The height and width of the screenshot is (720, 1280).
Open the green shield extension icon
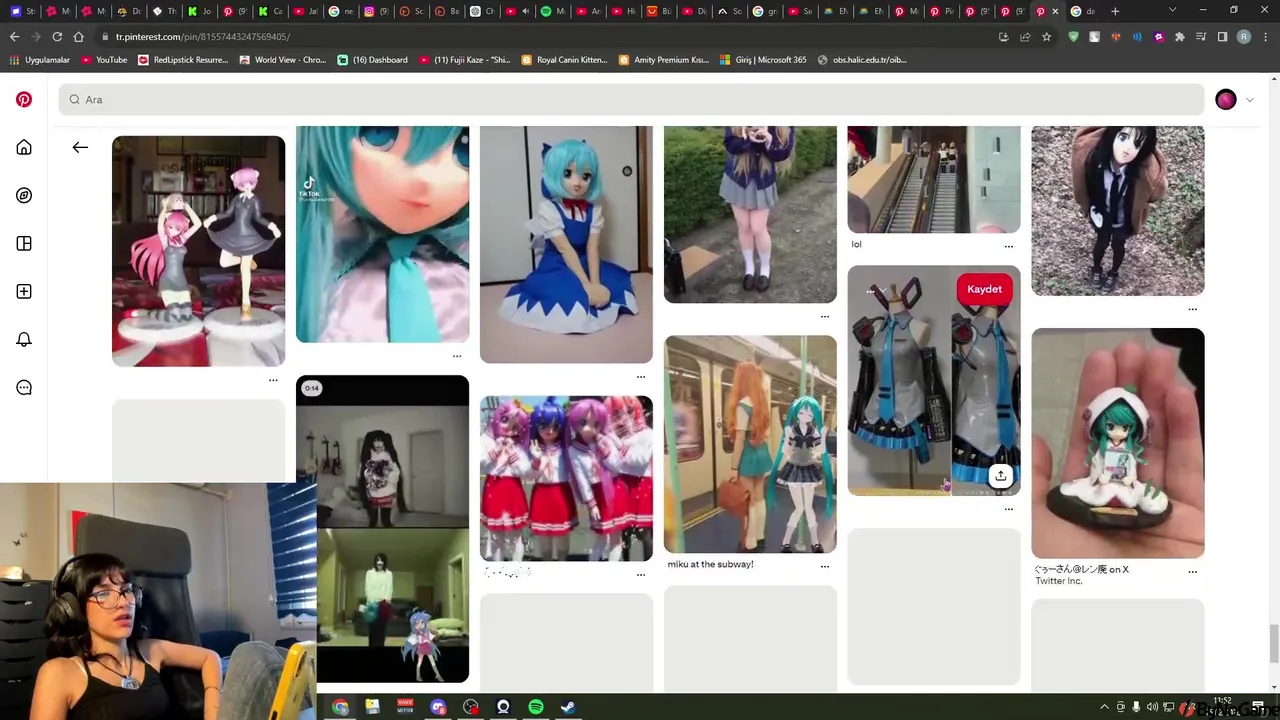(x=1074, y=37)
